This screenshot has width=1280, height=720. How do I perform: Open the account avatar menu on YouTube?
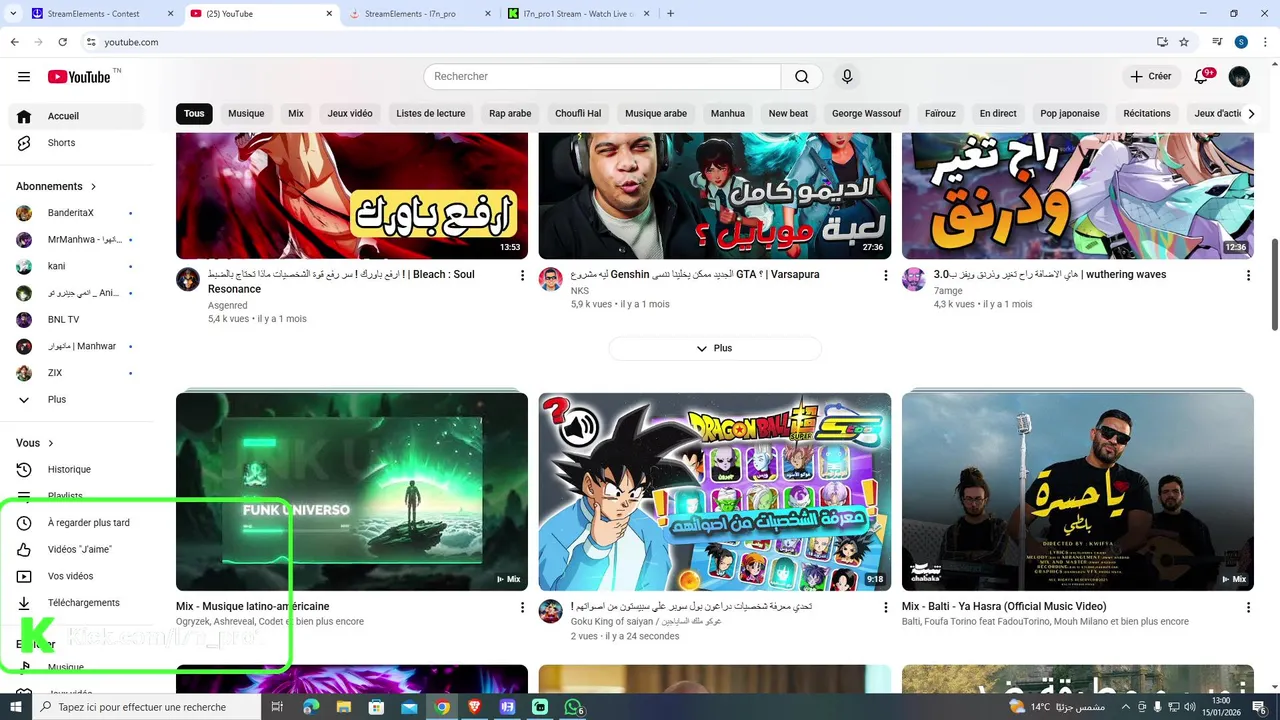pos(1239,77)
